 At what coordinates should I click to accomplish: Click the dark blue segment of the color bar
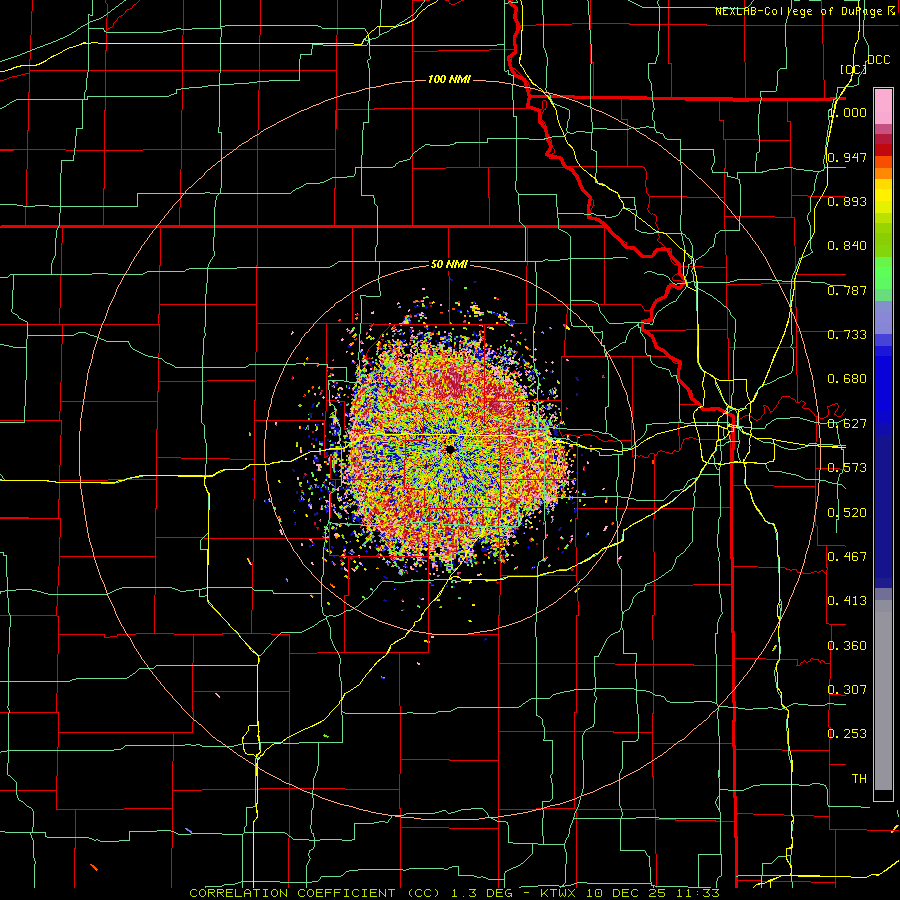tap(883, 505)
